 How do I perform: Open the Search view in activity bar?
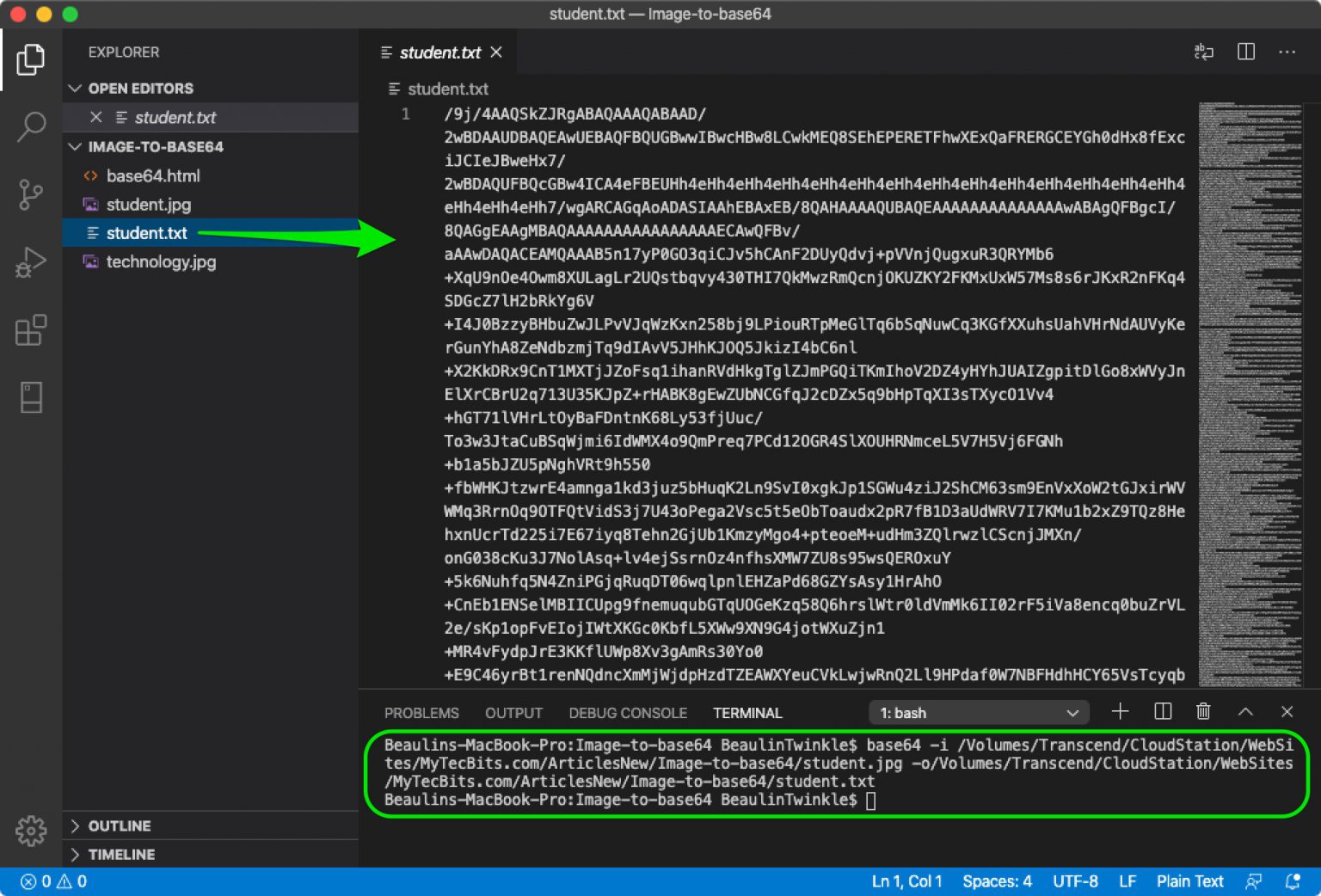pyautogui.click(x=31, y=126)
